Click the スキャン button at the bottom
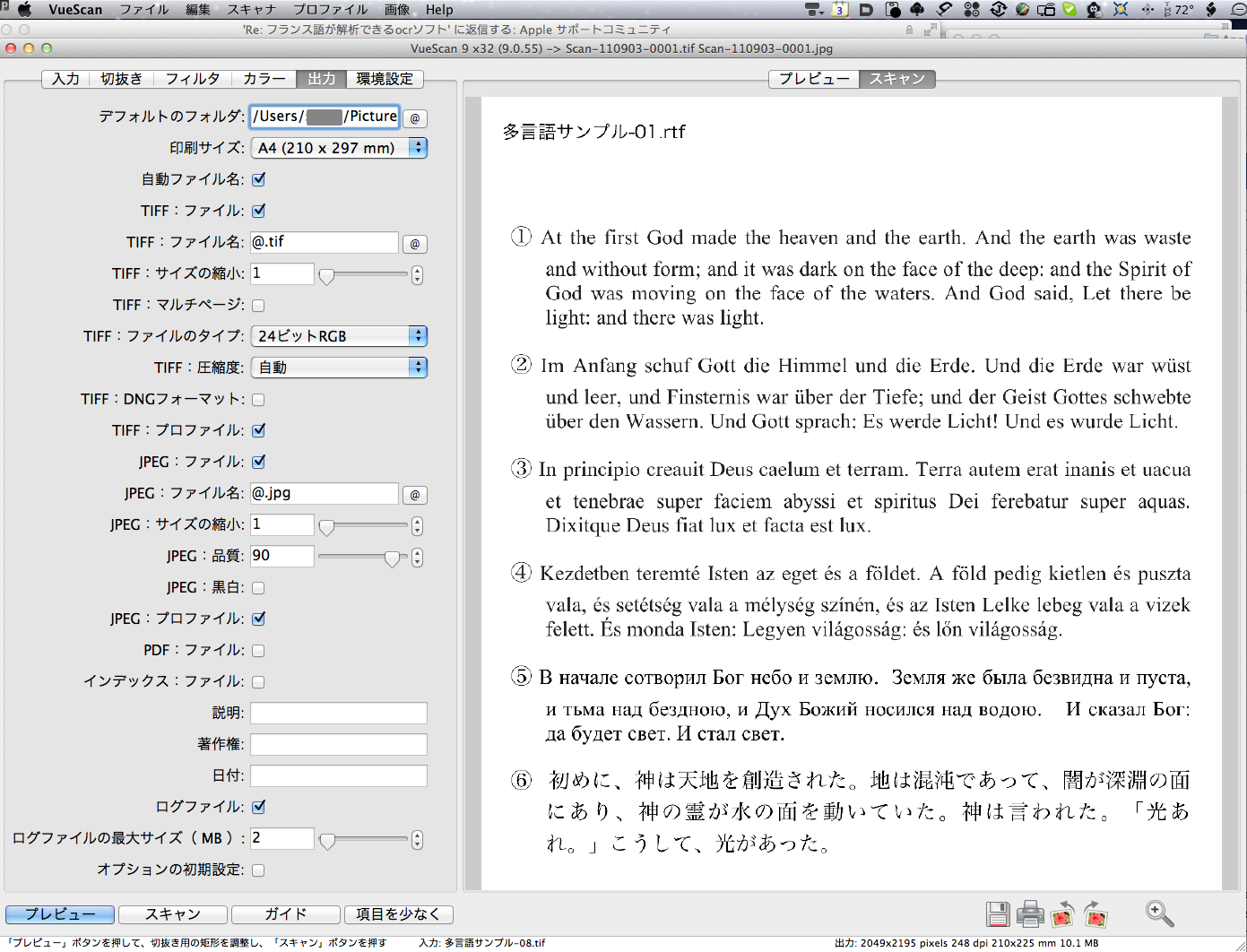This screenshot has height=952, width=1247. pyautogui.click(x=173, y=914)
